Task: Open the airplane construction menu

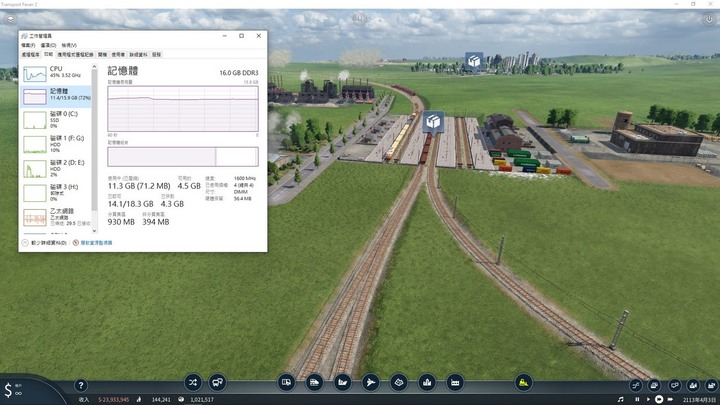Action: 371,382
